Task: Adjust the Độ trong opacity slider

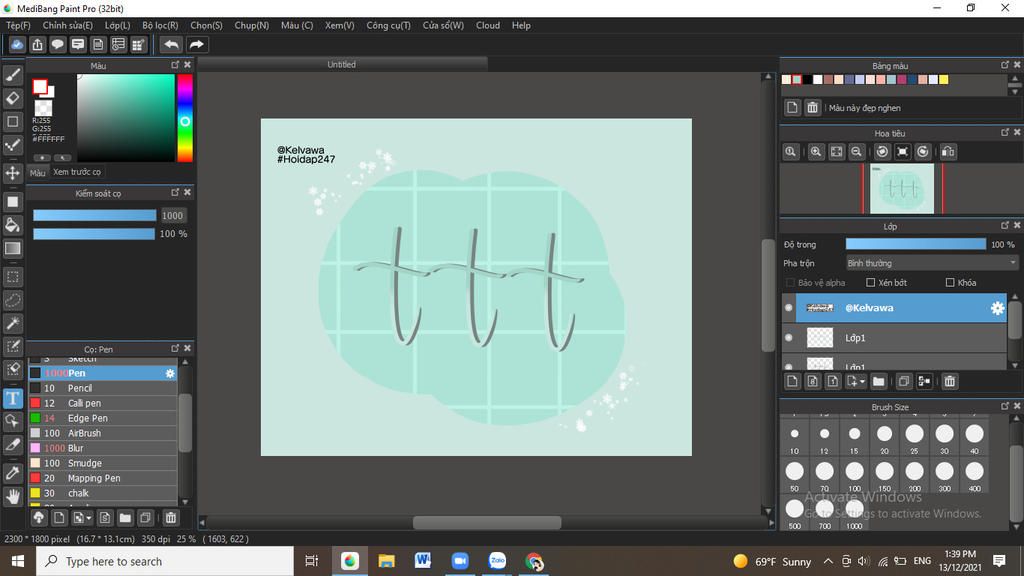Action: pos(916,244)
